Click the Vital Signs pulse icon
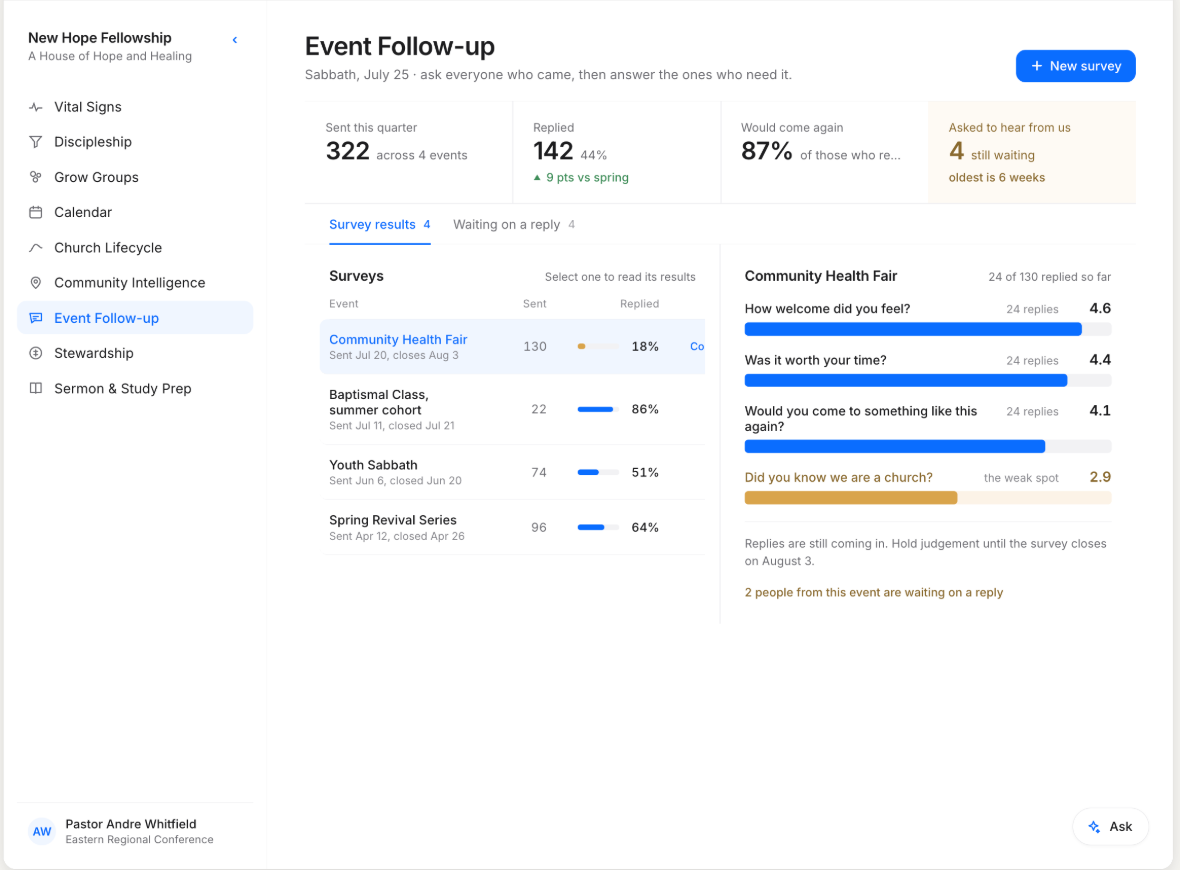Screen dimensions: 1180x870 pos(35,107)
